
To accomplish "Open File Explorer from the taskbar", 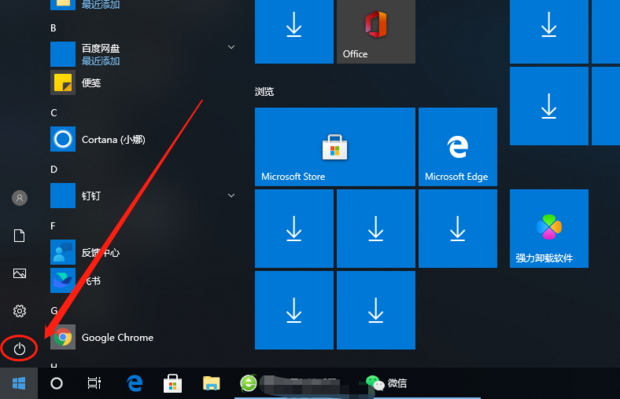I will [211, 383].
